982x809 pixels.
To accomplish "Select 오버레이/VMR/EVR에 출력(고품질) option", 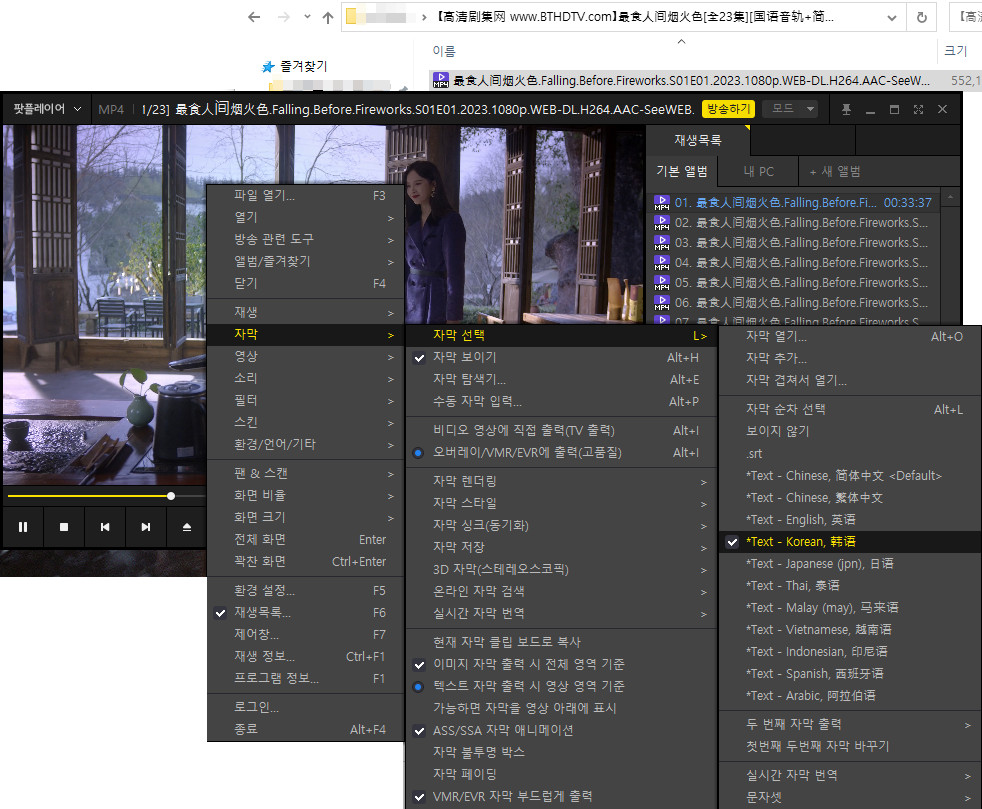I will pos(561,453).
